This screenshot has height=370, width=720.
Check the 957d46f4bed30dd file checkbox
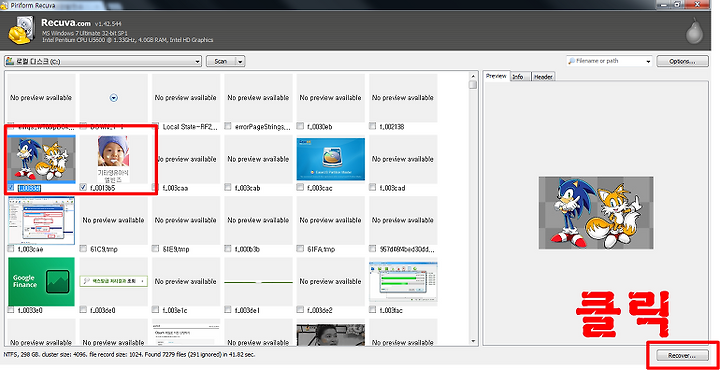372,249
